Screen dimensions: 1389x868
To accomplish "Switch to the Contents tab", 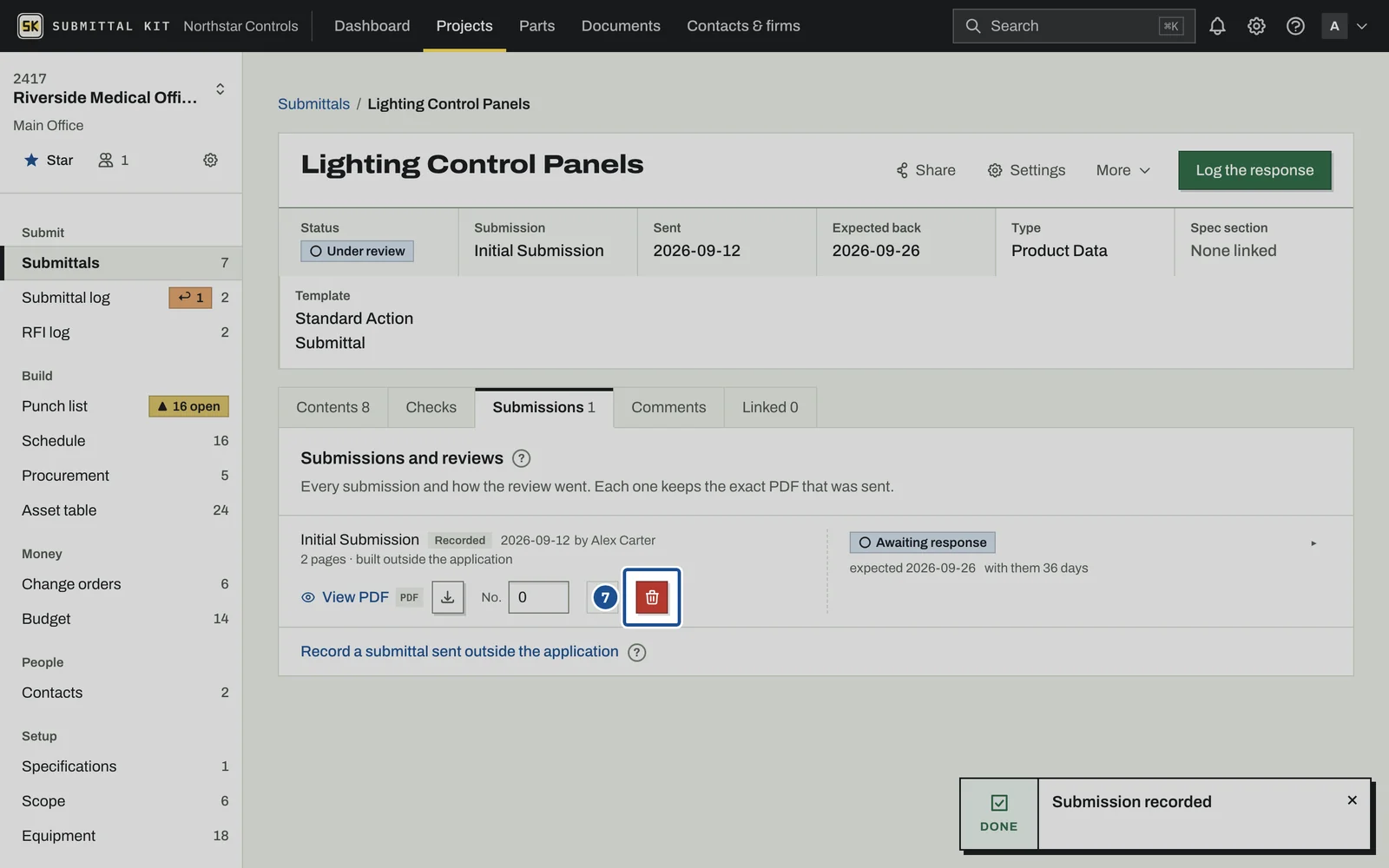I will tap(332, 407).
